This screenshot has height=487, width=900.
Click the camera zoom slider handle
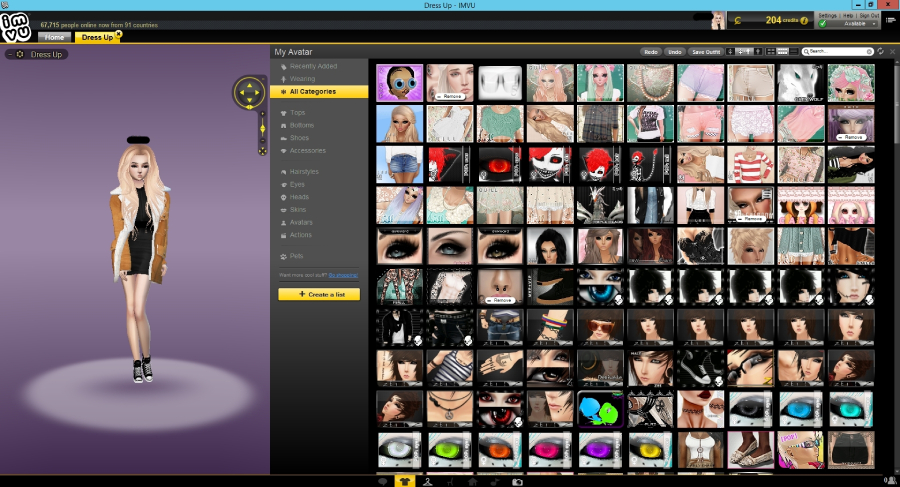point(262,129)
